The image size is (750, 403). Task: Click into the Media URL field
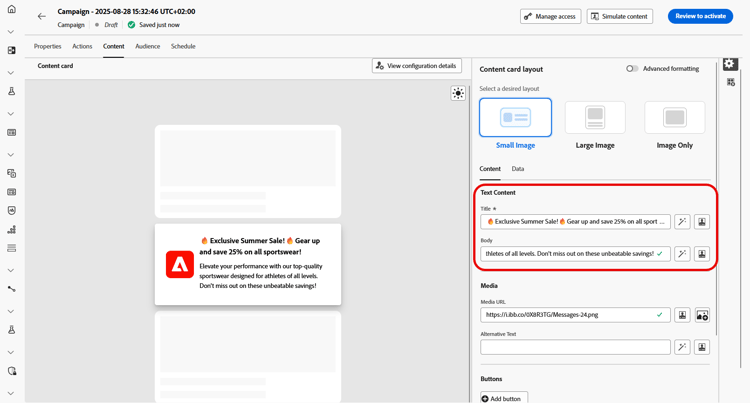point(575,315)
